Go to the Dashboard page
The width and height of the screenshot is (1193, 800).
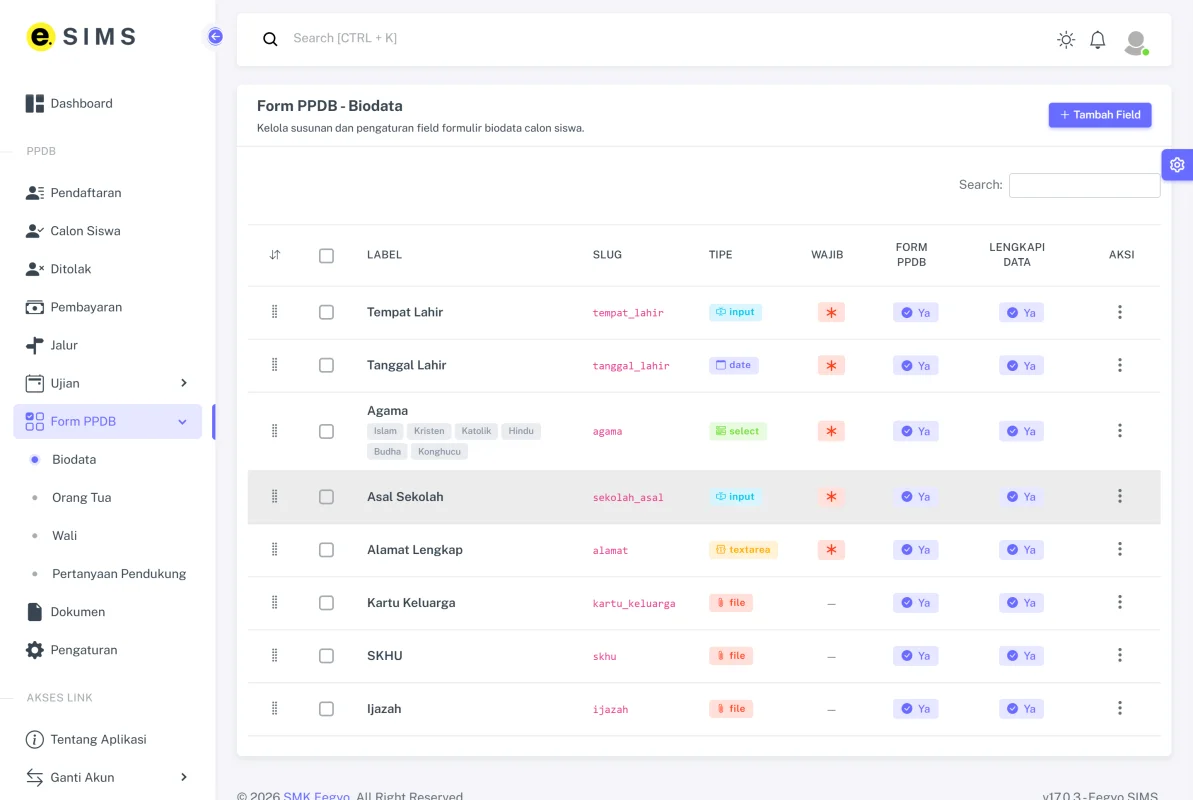[107, 104]
